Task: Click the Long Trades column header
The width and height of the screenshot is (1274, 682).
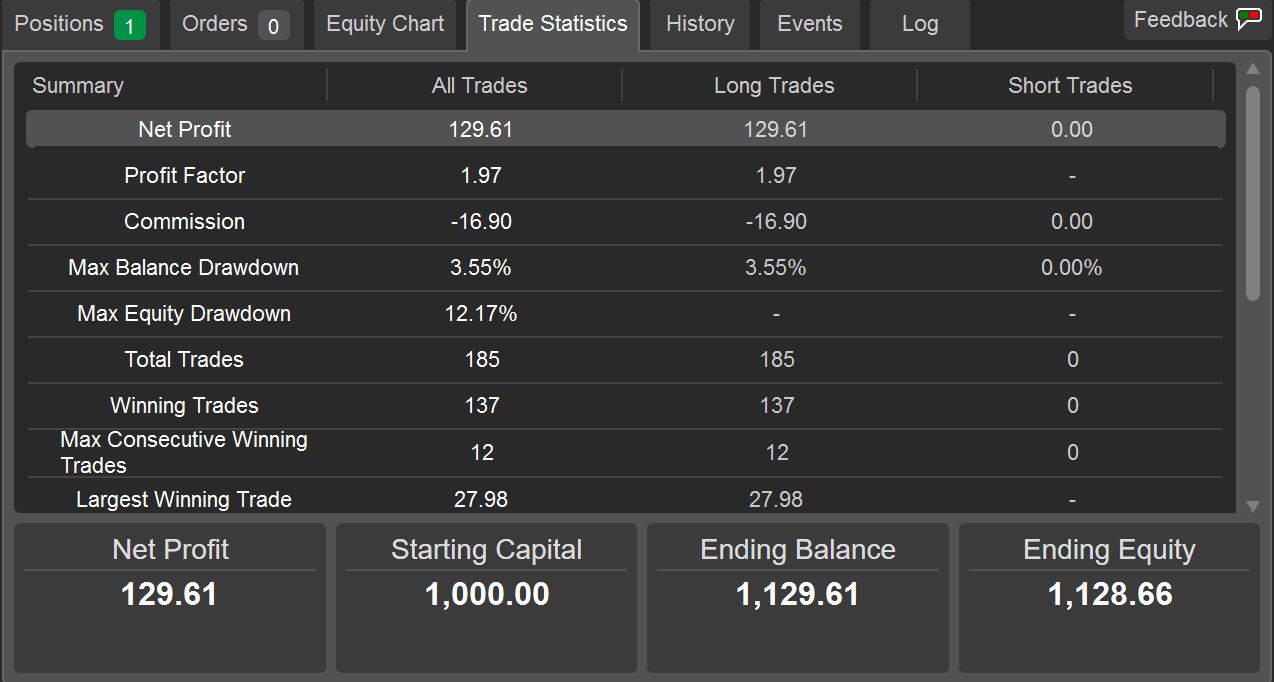Action: (x=774, y=86)
